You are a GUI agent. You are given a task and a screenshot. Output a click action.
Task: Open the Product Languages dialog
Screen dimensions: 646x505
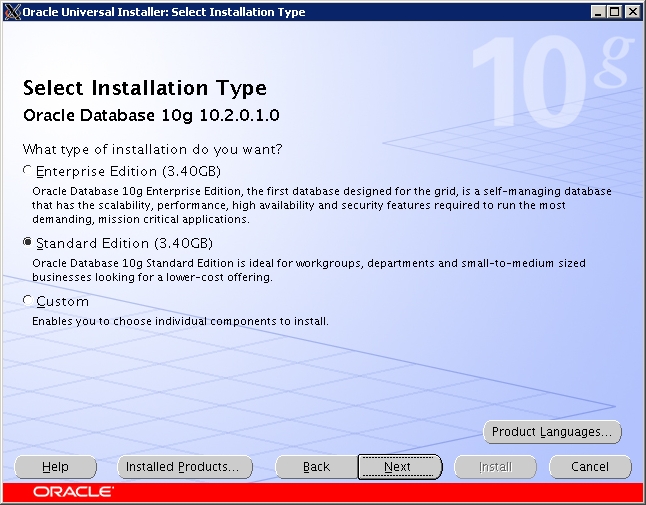[552, 432]
